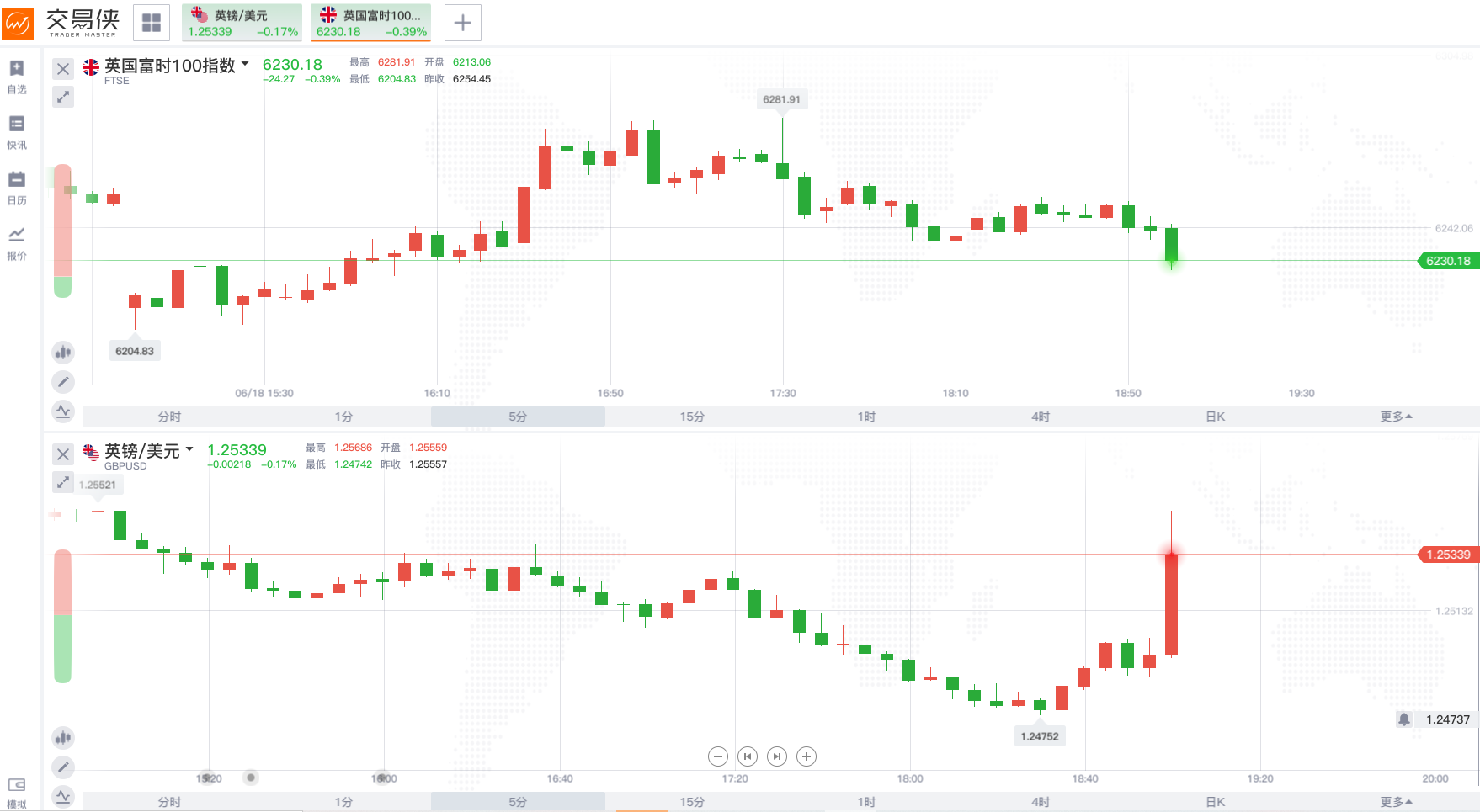
Task: Open the 日历 calendar sidebar icon
Action: [17, 187]
